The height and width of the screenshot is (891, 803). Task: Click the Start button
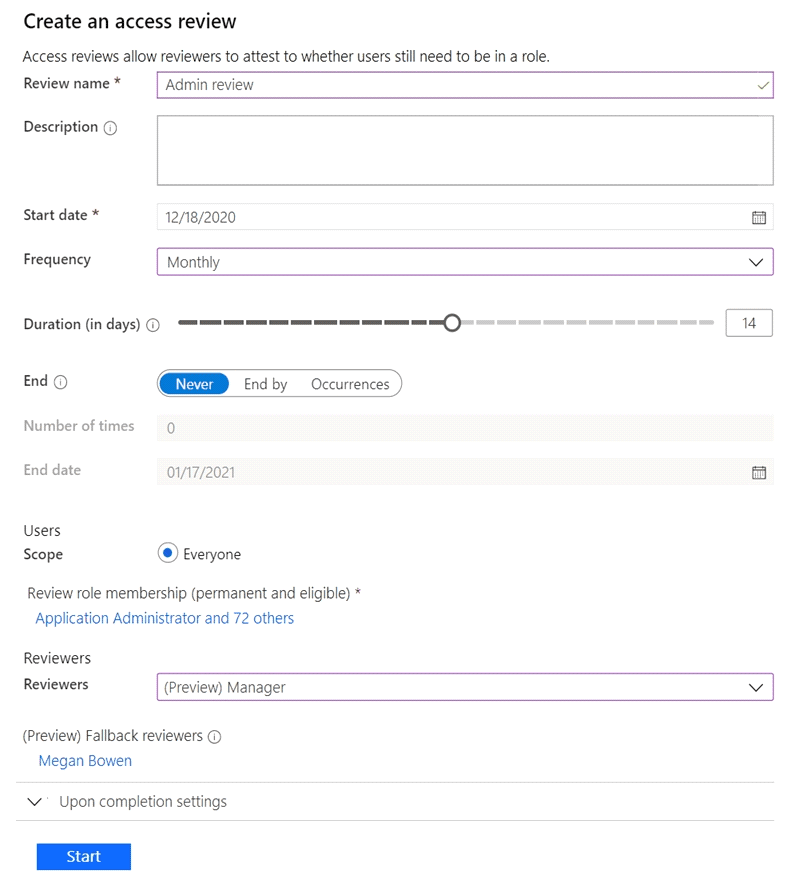[x=84, y=856]
